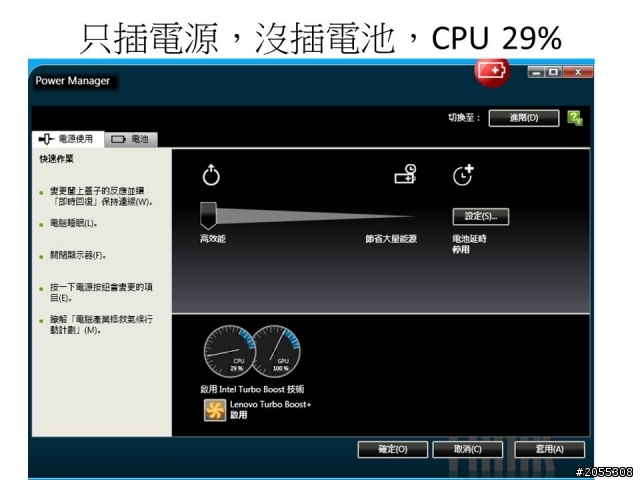Click the CPU 29% gauge
640x480 pixels.
[x=229, y=351]
